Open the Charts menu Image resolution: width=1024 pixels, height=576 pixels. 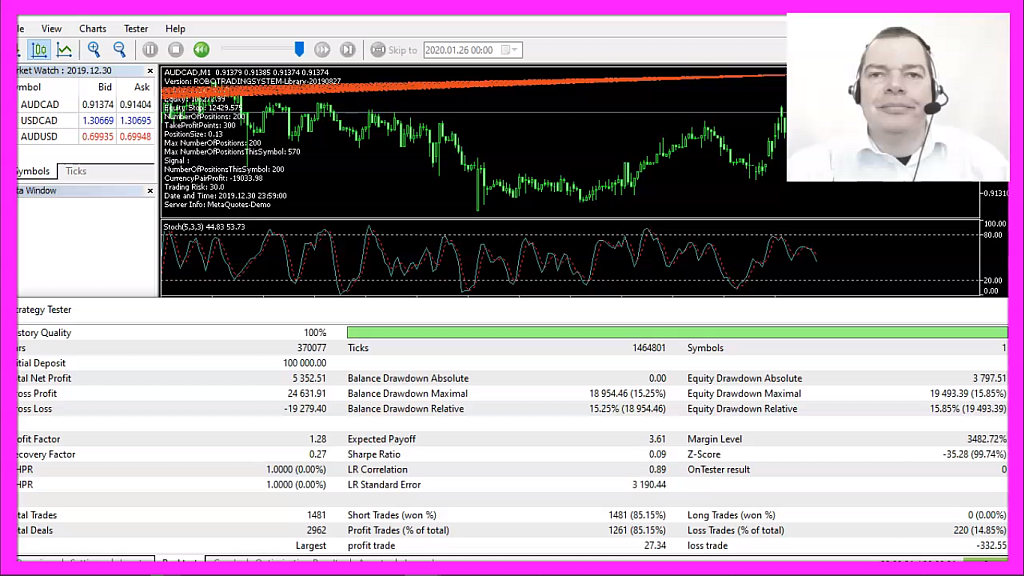[x=93, y=29]
